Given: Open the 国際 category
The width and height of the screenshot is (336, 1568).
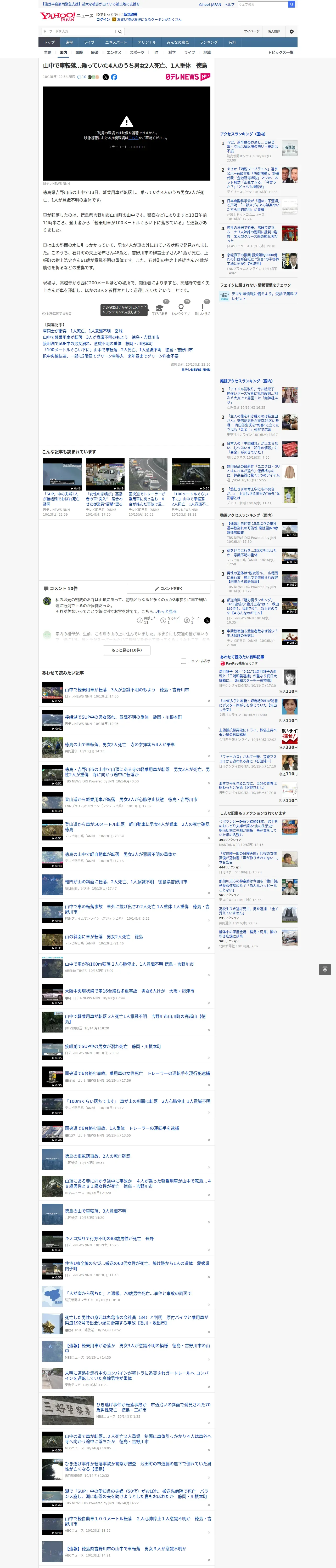Looking at the screenshot, I should (x=79, y=52).
